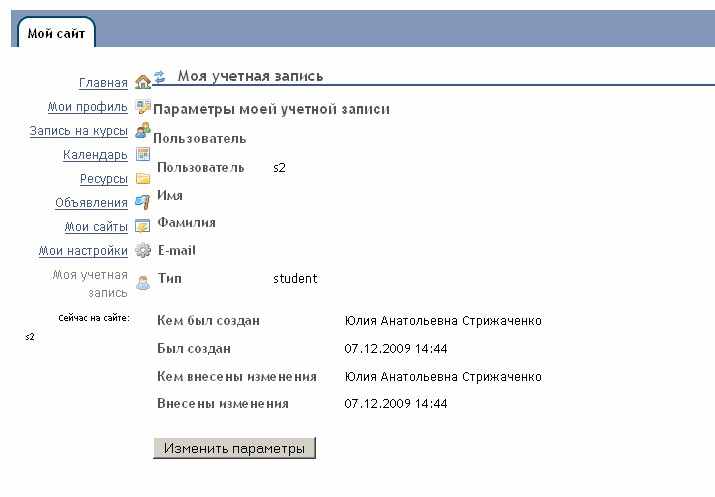This screenshot has height=497, width=715.
Task: Click the home icon beside Главная
Action: (143, 82)
